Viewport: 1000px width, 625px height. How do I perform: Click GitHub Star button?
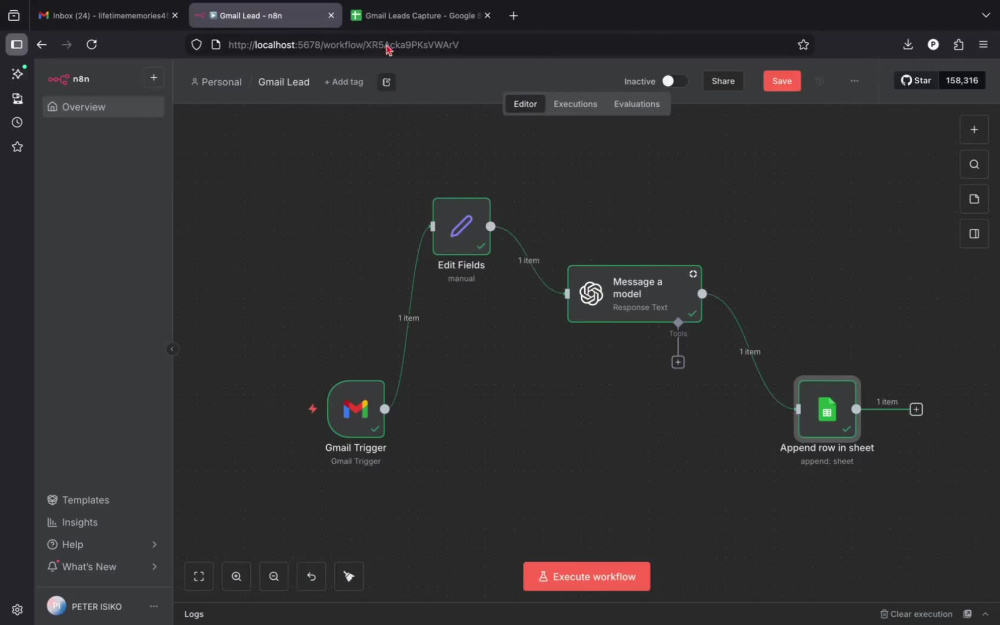(916, 80)
